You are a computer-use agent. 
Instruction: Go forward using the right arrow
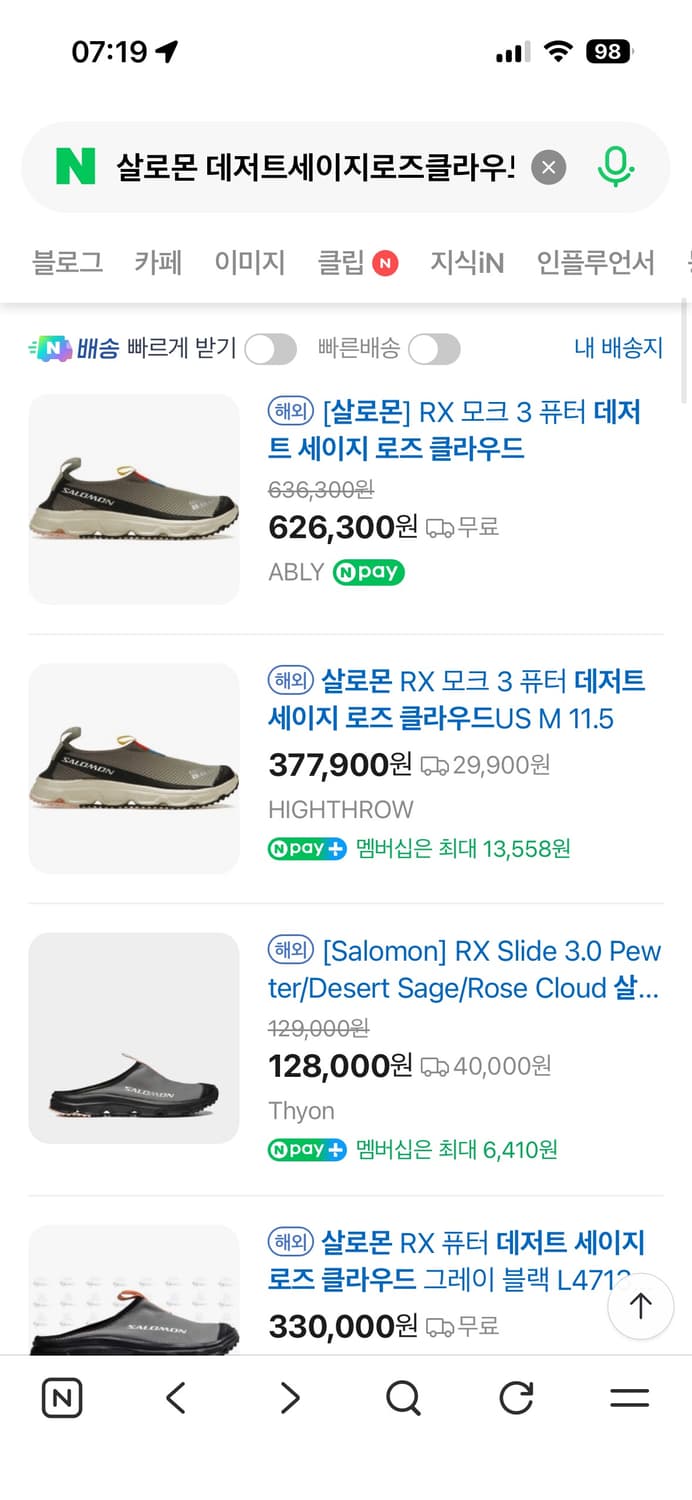[288, 1398]
